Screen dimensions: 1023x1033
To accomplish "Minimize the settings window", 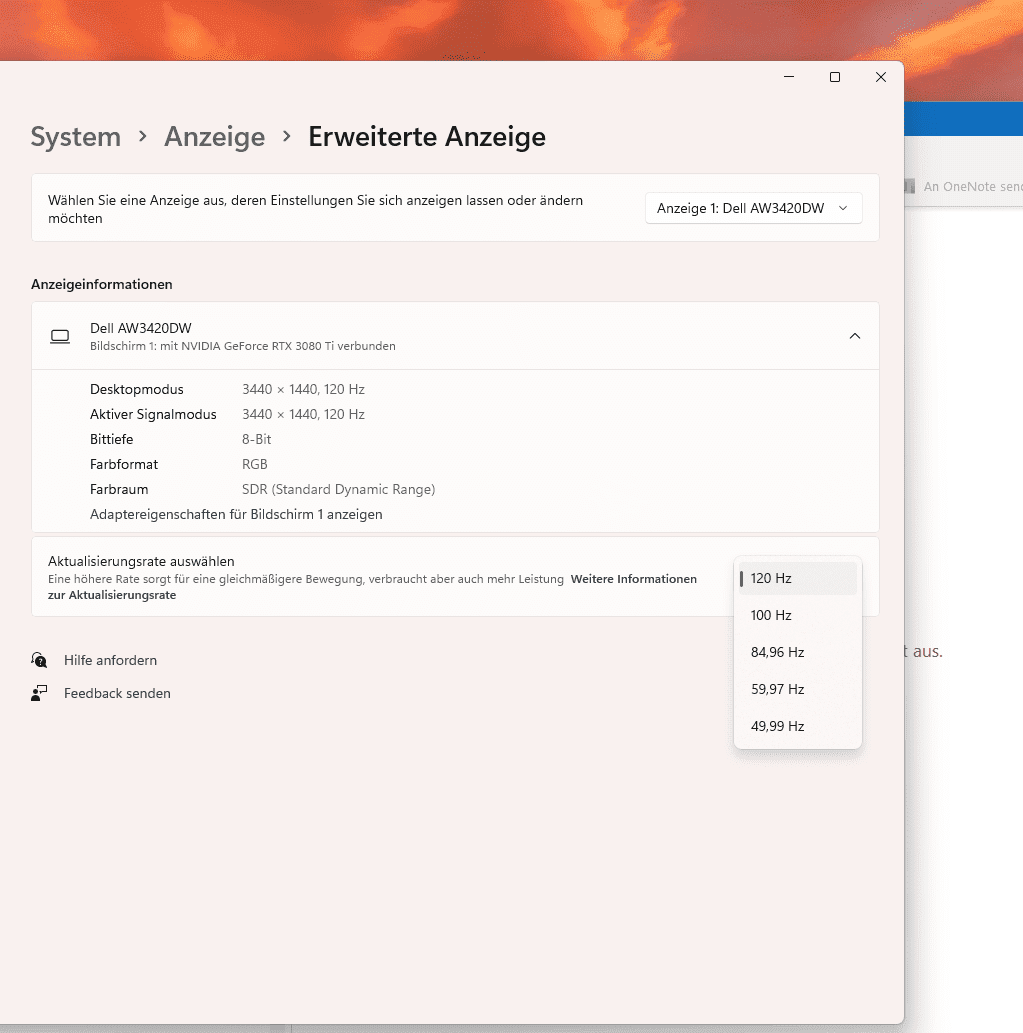I will click(x=788, y=77).
